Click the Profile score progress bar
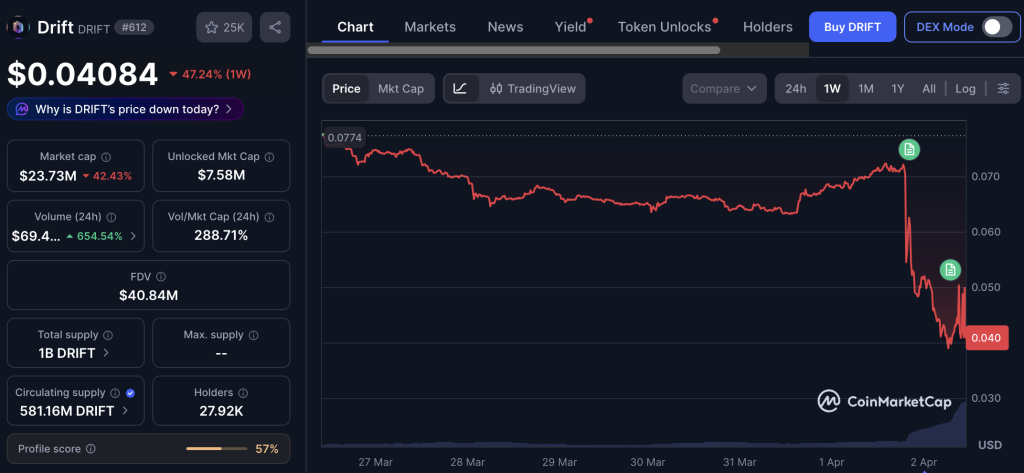This screenshot has width=1024, height=473. tap(216, 449)
